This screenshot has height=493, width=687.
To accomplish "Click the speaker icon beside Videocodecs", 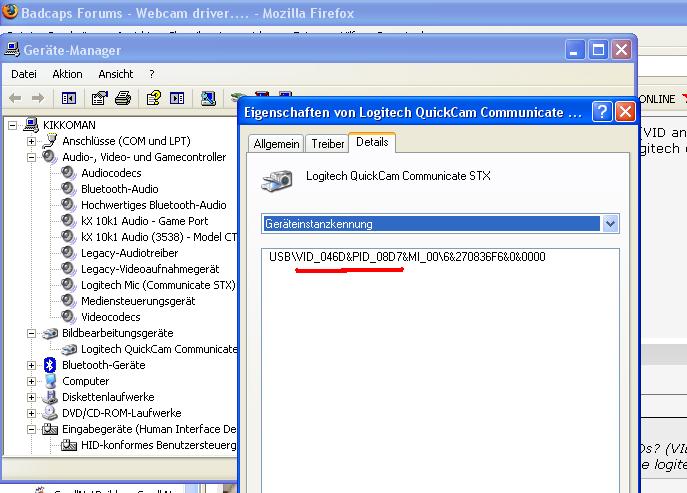I will pos(68,316).
